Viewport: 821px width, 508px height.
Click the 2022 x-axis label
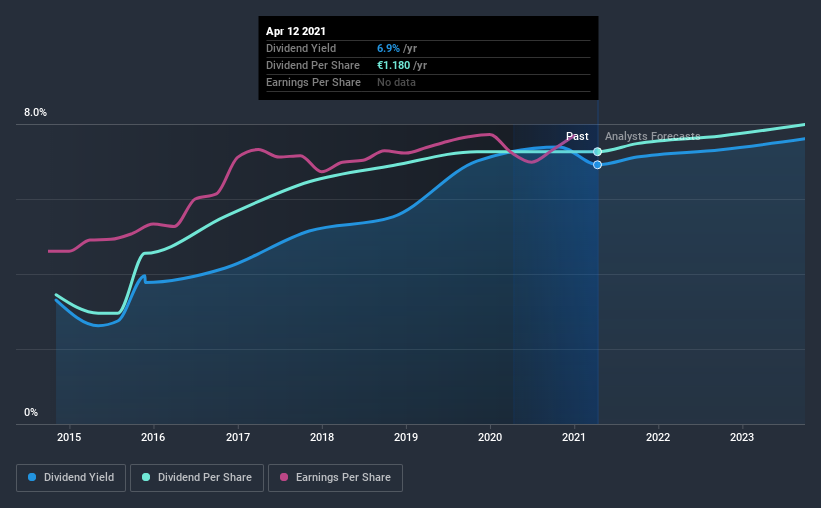(x=658, y=437)
